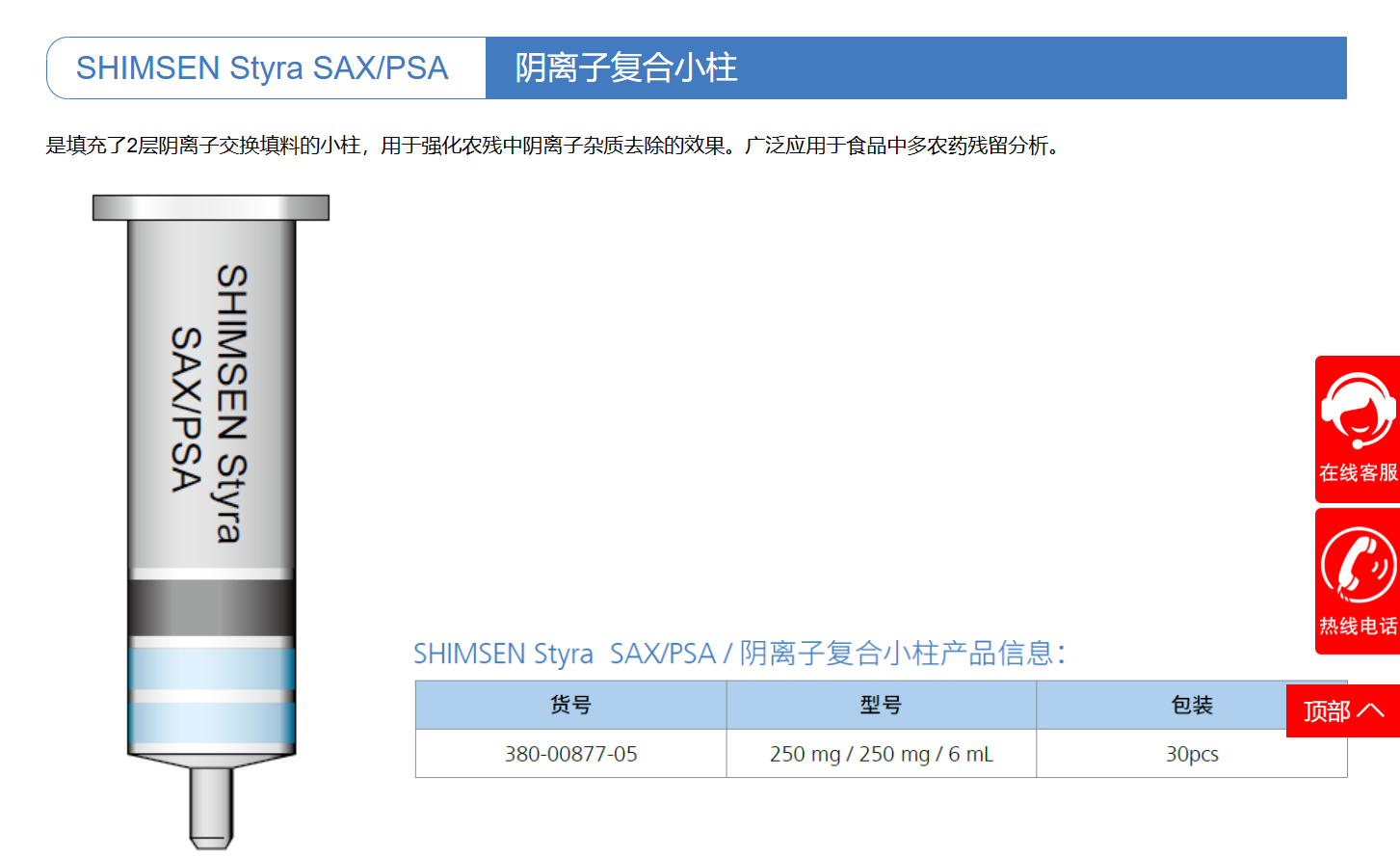
Task: Click the part number 380-00877-05 cell
Action: click(x=570, y=754)
